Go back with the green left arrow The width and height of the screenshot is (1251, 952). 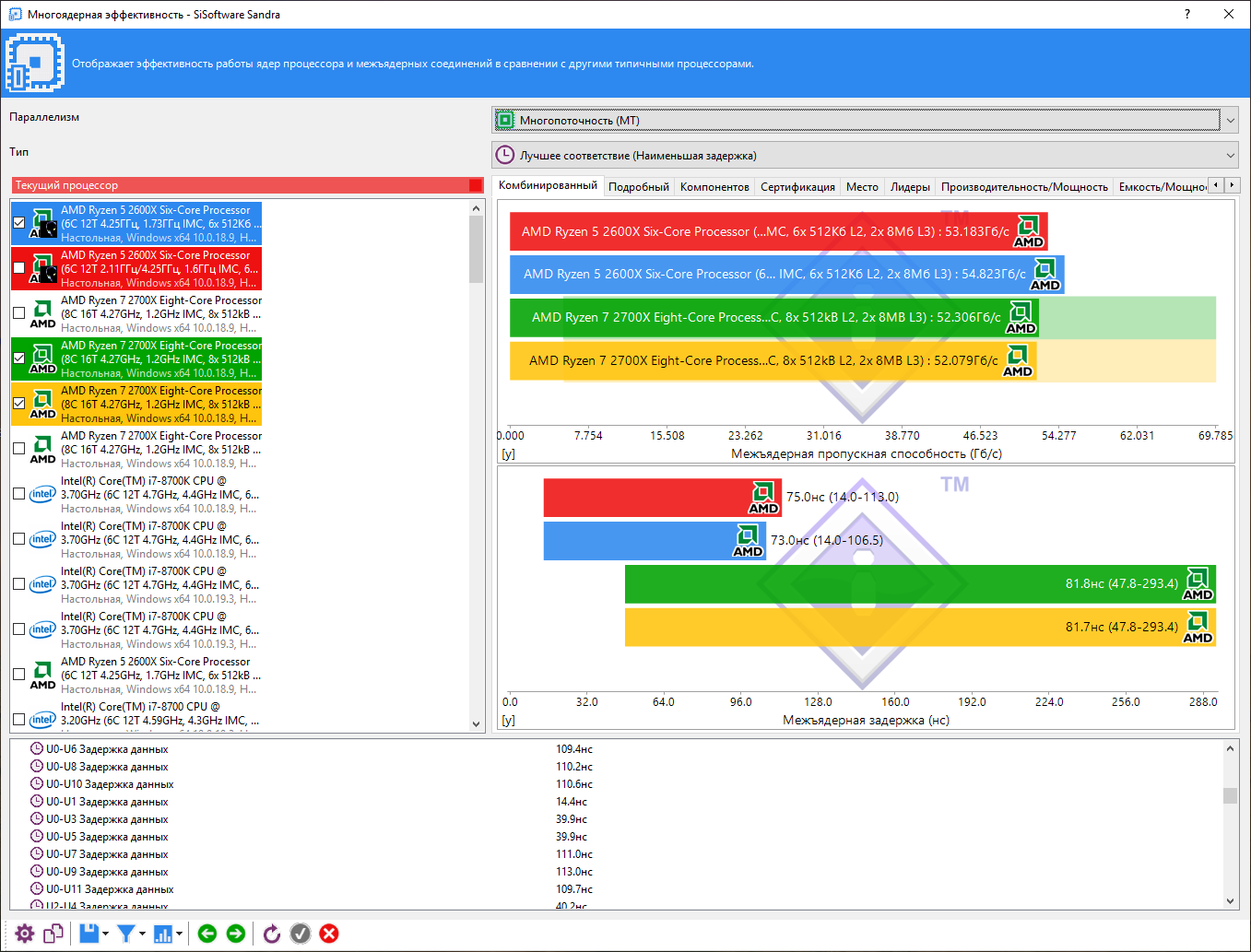(x=207, y=934)
